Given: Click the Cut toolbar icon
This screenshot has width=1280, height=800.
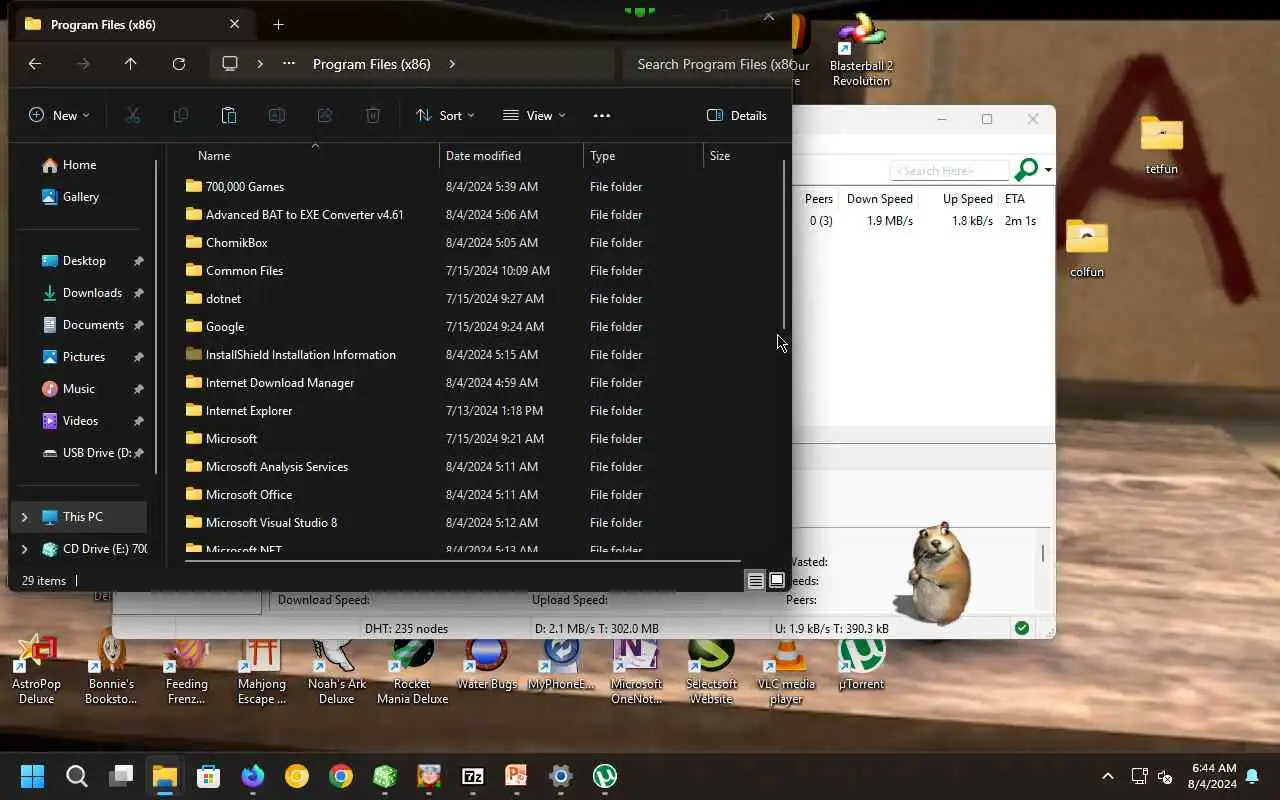Looking at the screenshot, I should coord(133,116).
